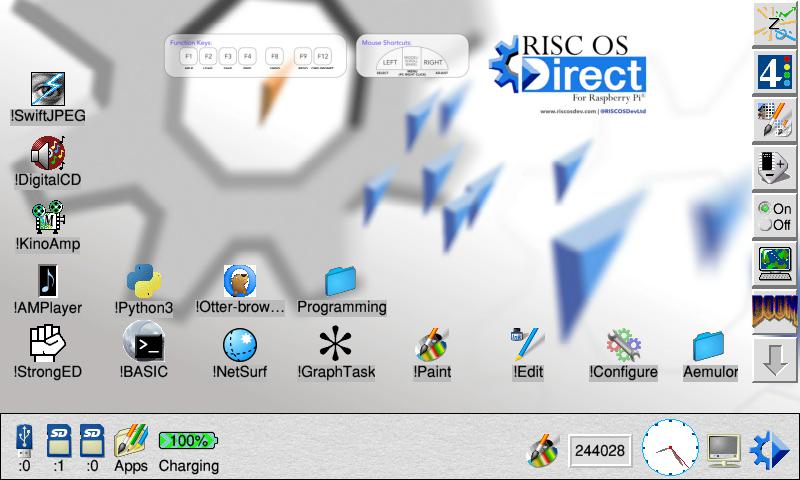800x480 pixels.
Task: Launch the !NetSurf web browser
Action: pos(241,347)
